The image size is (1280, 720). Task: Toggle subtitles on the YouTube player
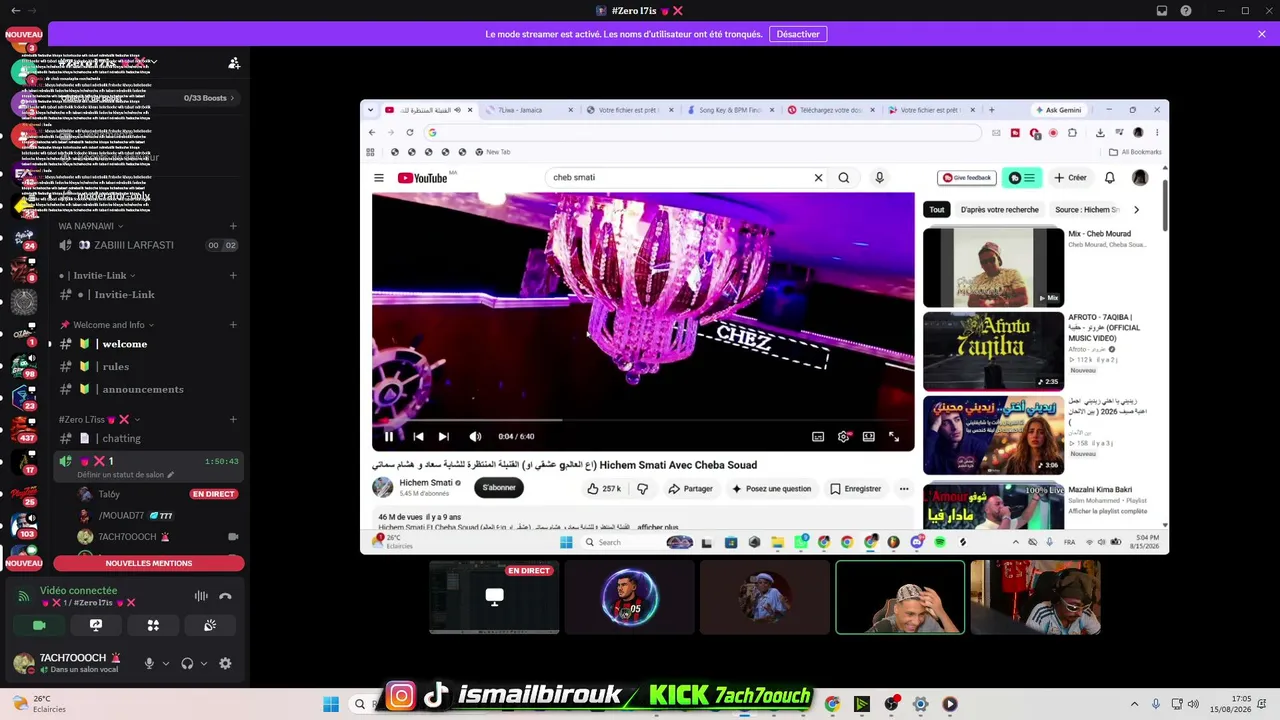[x=818, y=436]
